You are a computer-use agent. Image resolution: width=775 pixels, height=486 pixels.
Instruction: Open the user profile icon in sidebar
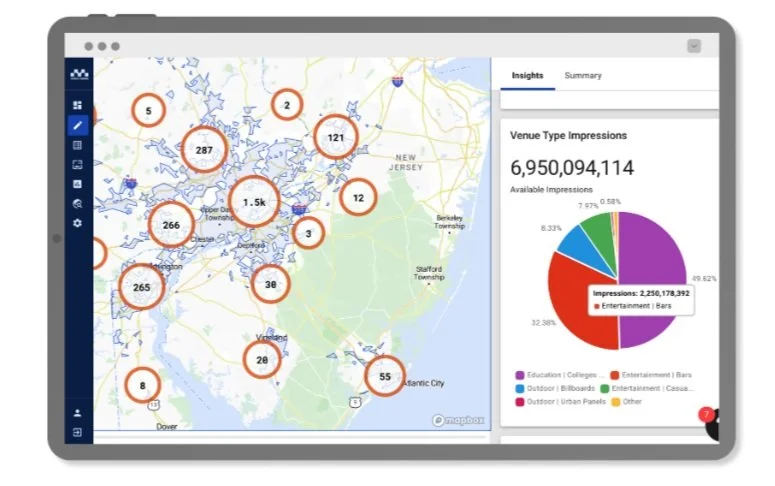click(78, 413)
